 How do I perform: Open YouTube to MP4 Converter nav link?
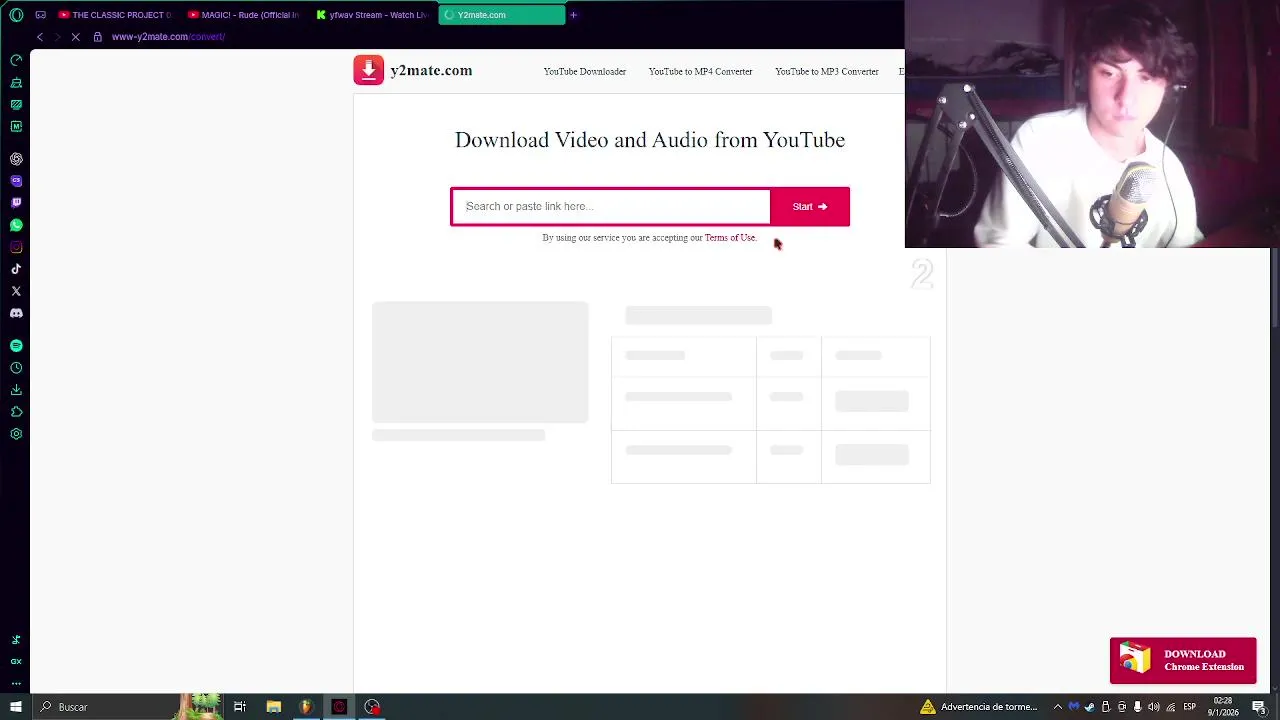pyautogui.click(x=700, y=72)
